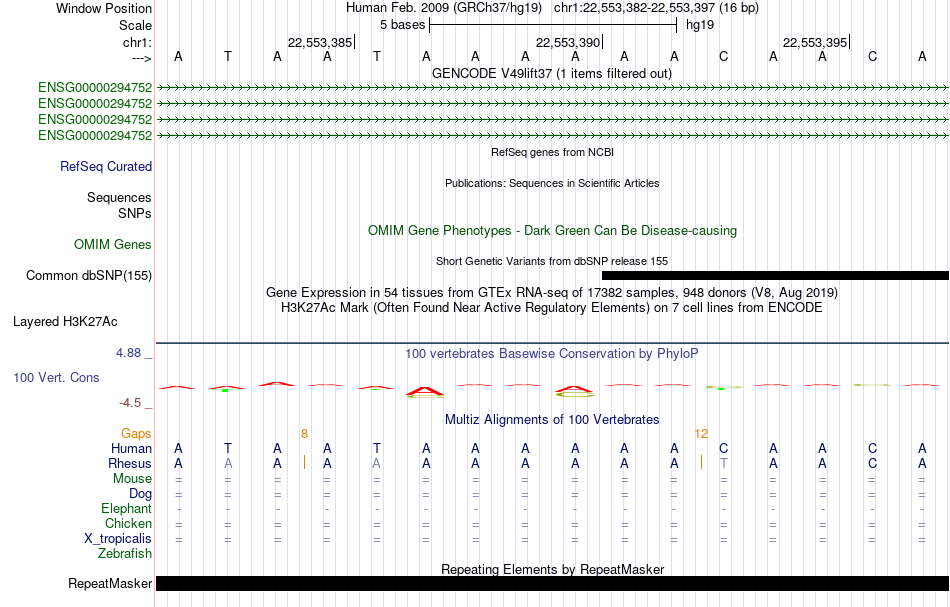950x607 pixels.
Task: Click the 22,553,395 ruler position
Action: tap(815, 42)
